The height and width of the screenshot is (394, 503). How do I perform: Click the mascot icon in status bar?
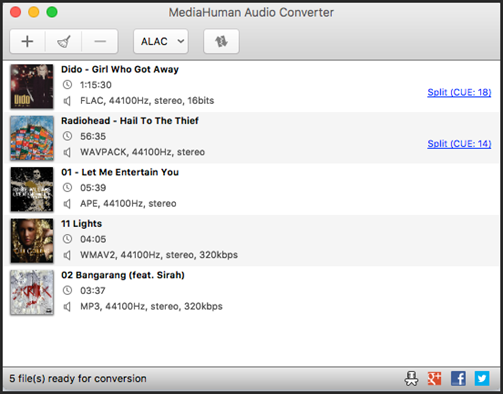click(x=411, y=378)
